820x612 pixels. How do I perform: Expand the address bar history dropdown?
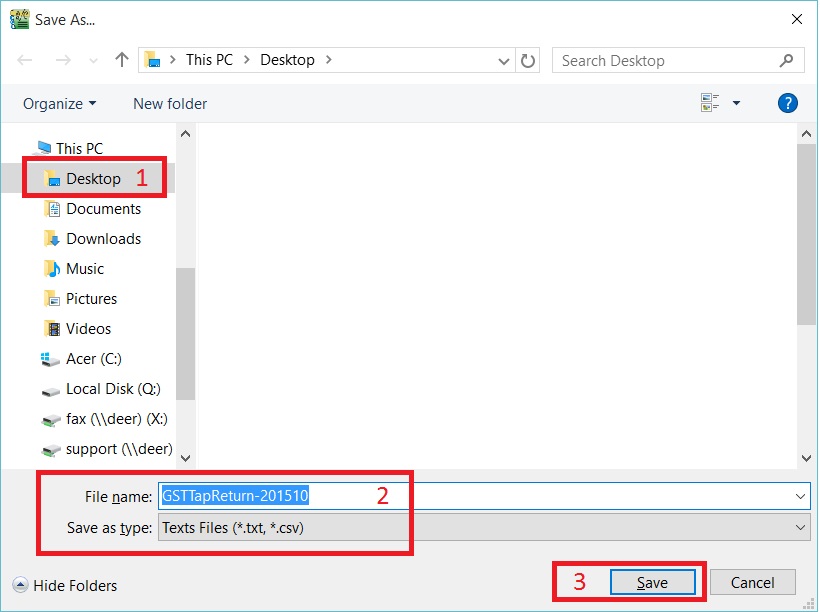505,60
